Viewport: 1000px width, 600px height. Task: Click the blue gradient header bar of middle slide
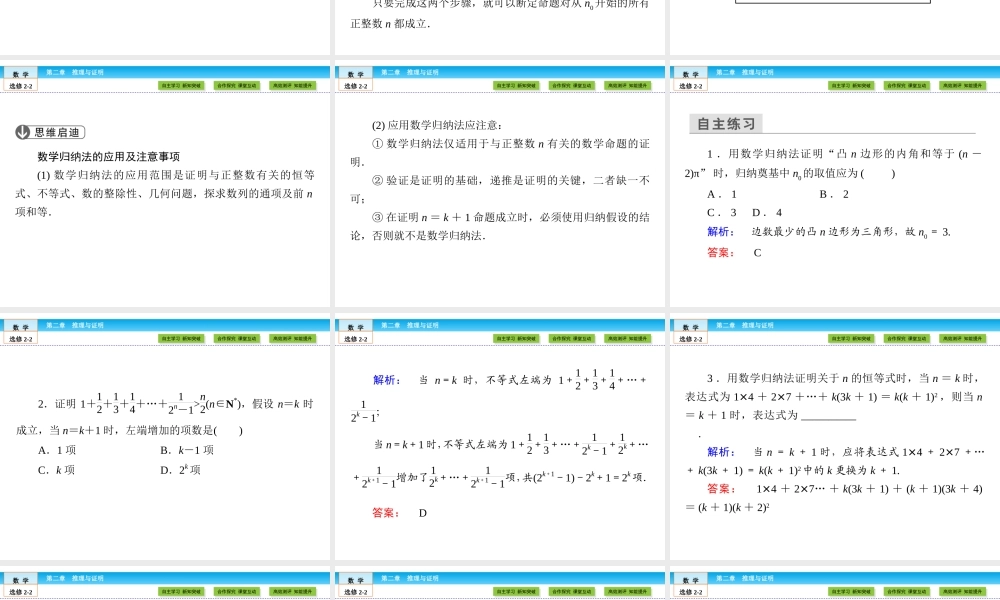[500, 72]
